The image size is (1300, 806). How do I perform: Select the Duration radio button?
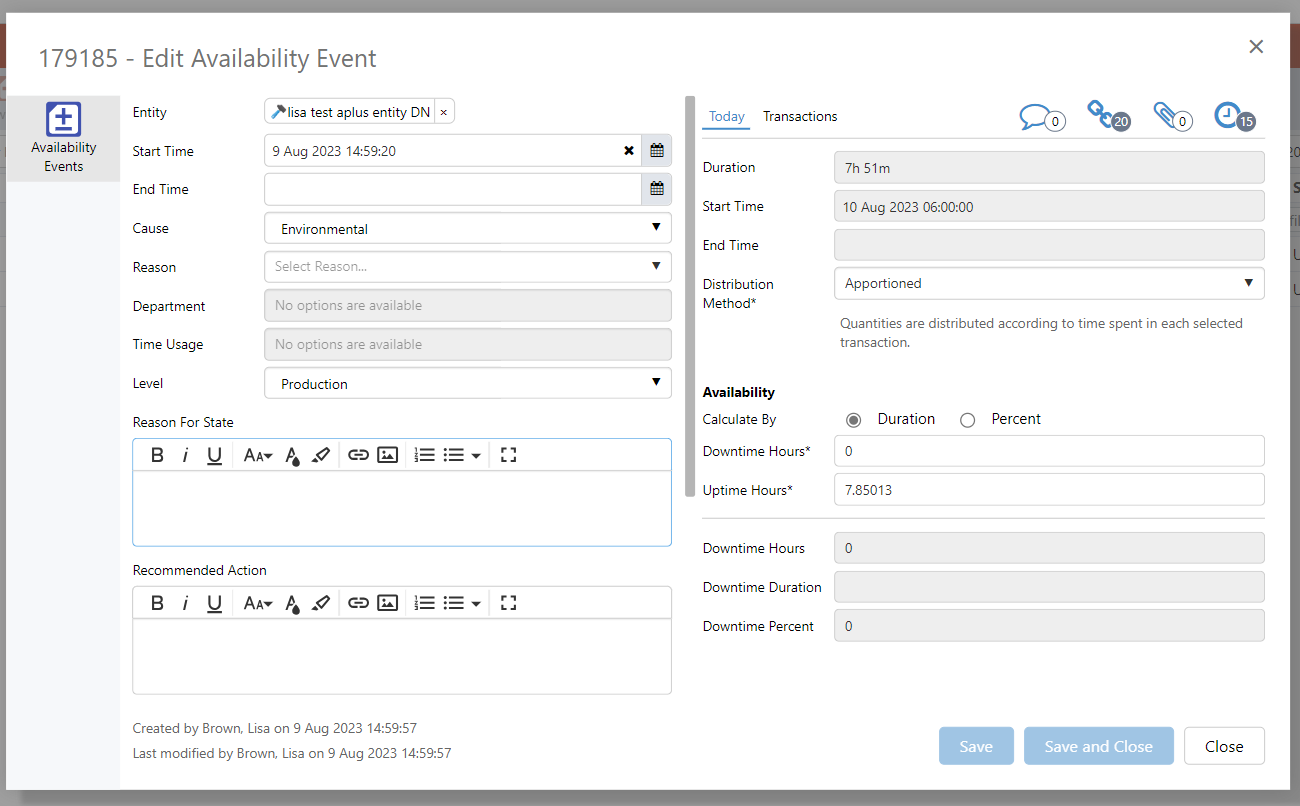coord(854,420)
